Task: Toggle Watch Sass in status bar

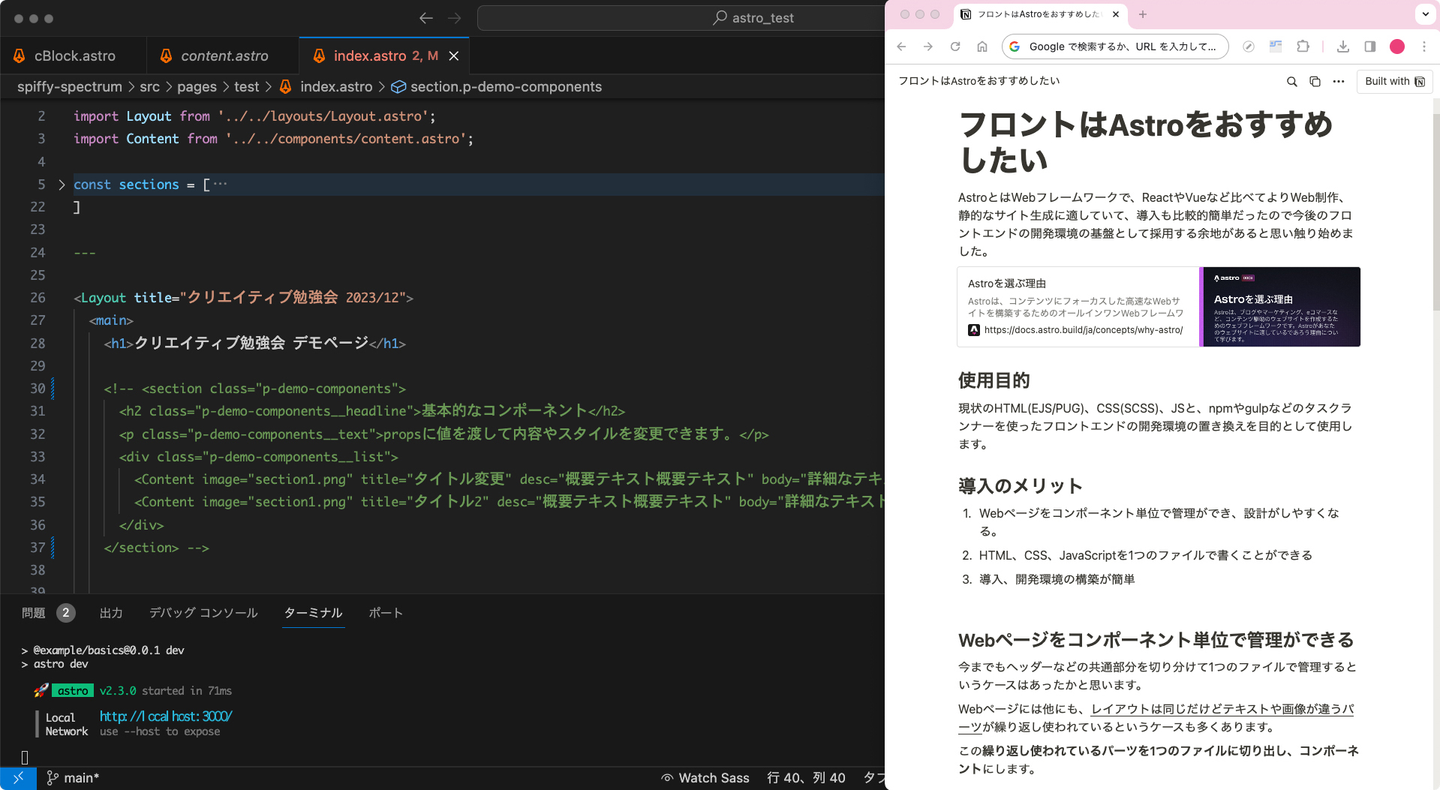Action: [704, 778]
